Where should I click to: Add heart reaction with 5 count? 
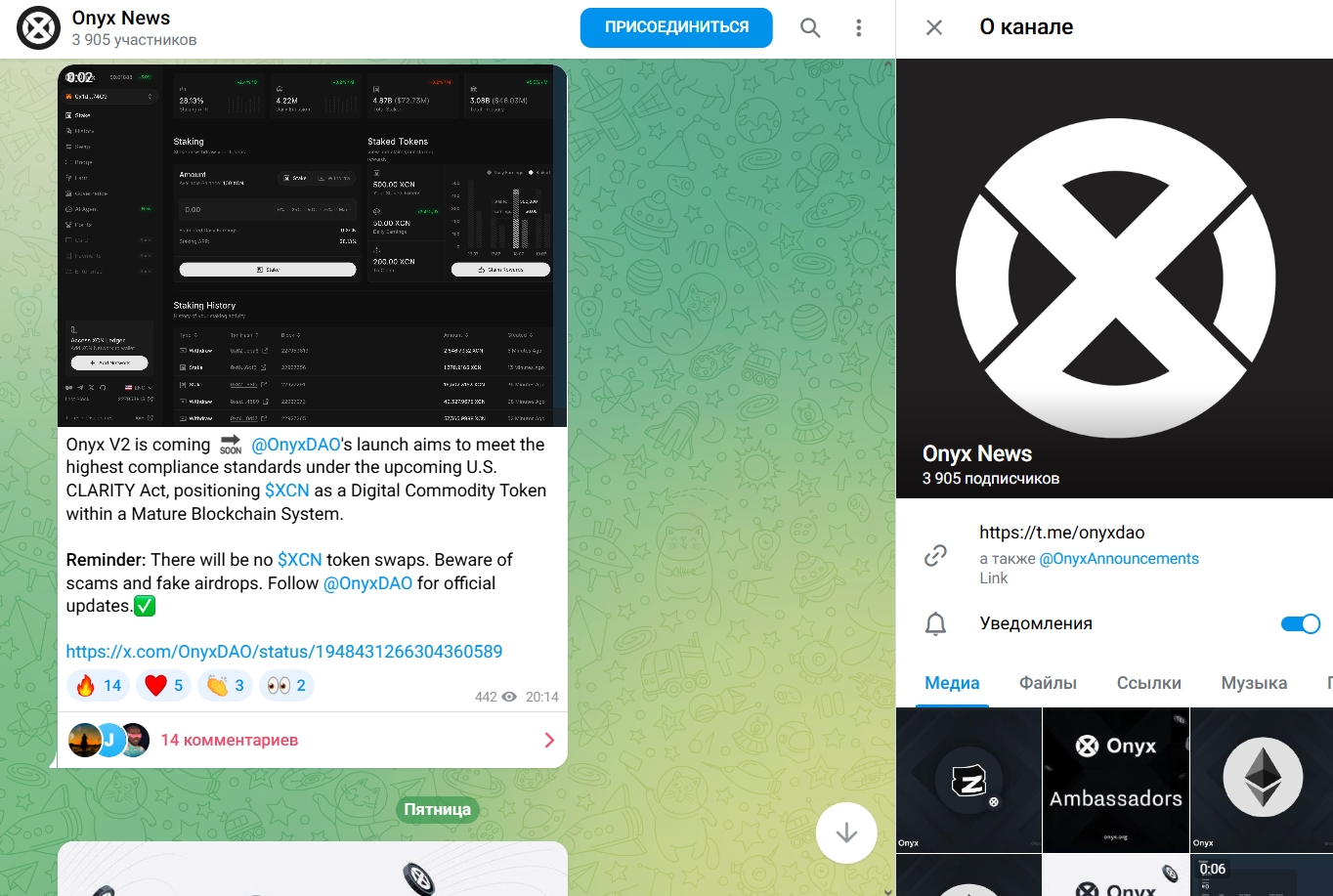(163, 686)
